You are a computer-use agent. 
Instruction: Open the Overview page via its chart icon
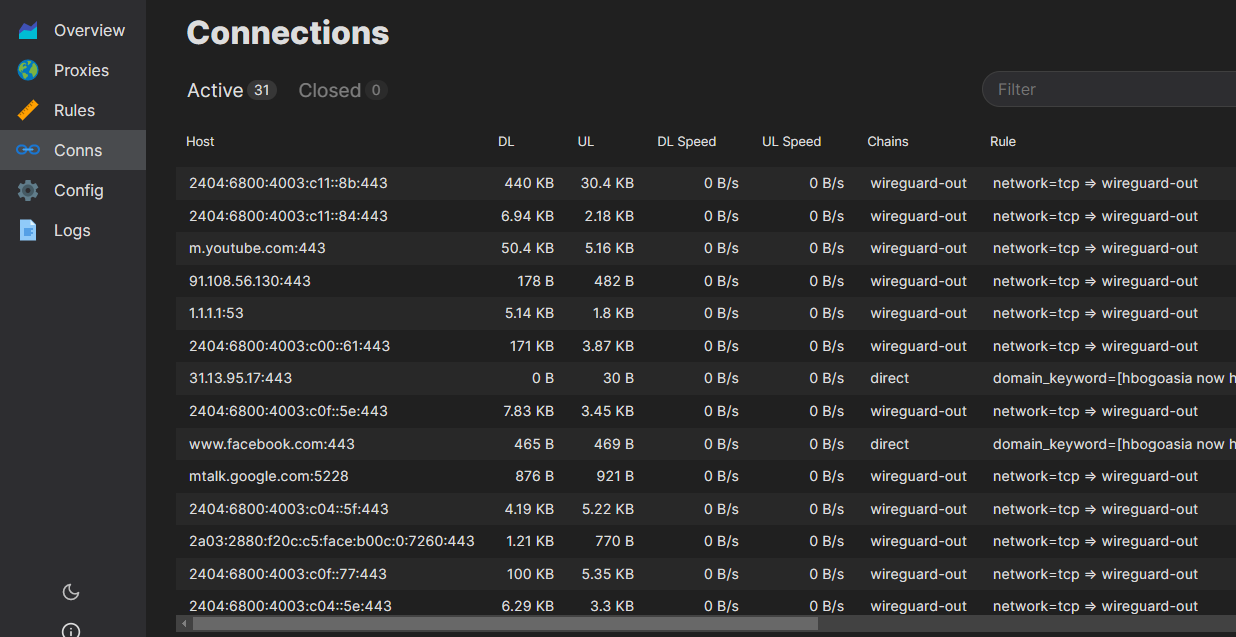(x=26, y=29)
